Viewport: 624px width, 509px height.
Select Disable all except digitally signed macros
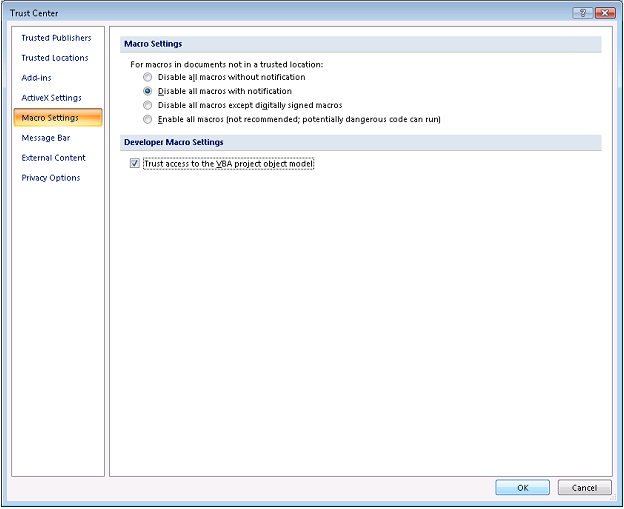pyautogui.click(x=149, y=105)
